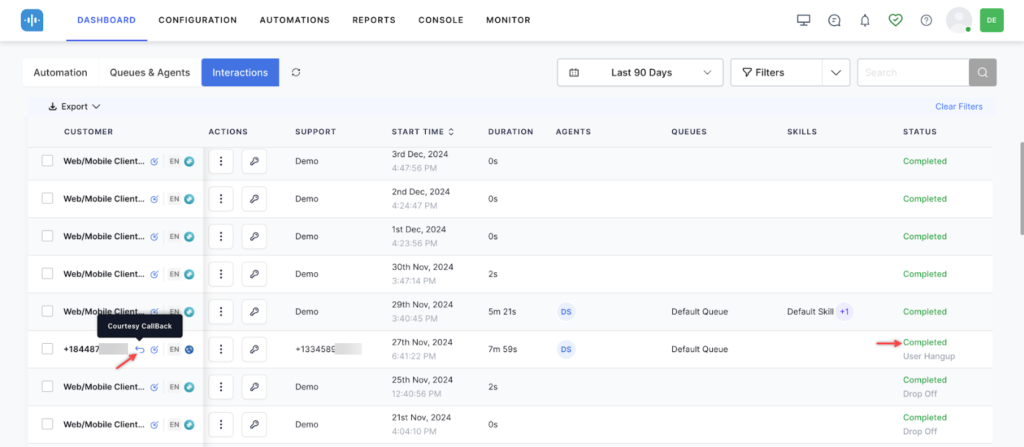Open the Automations menu
This screenshot has width=1024, height=447.
[x=295, y=20]
